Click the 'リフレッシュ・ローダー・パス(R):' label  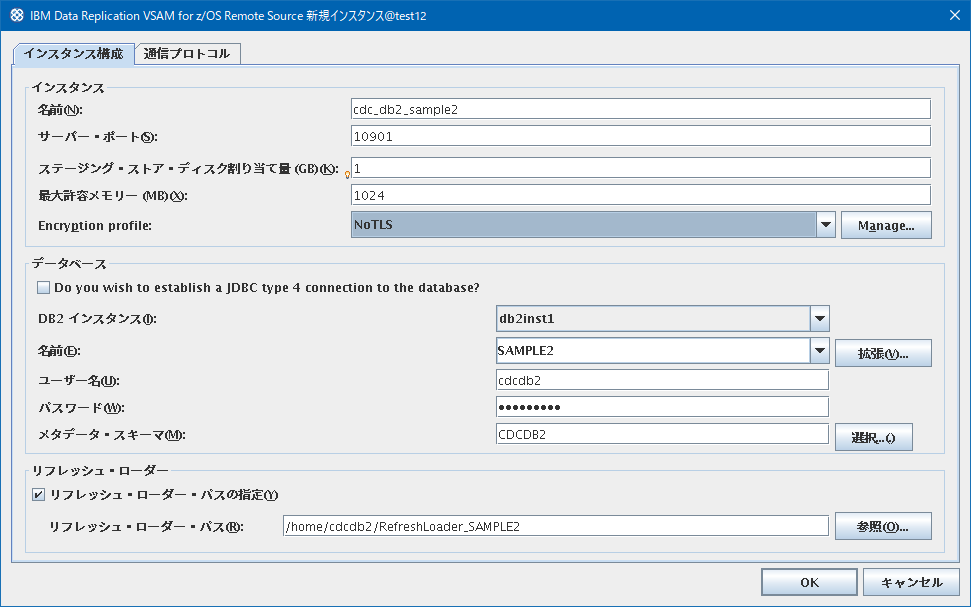(146, 526)
